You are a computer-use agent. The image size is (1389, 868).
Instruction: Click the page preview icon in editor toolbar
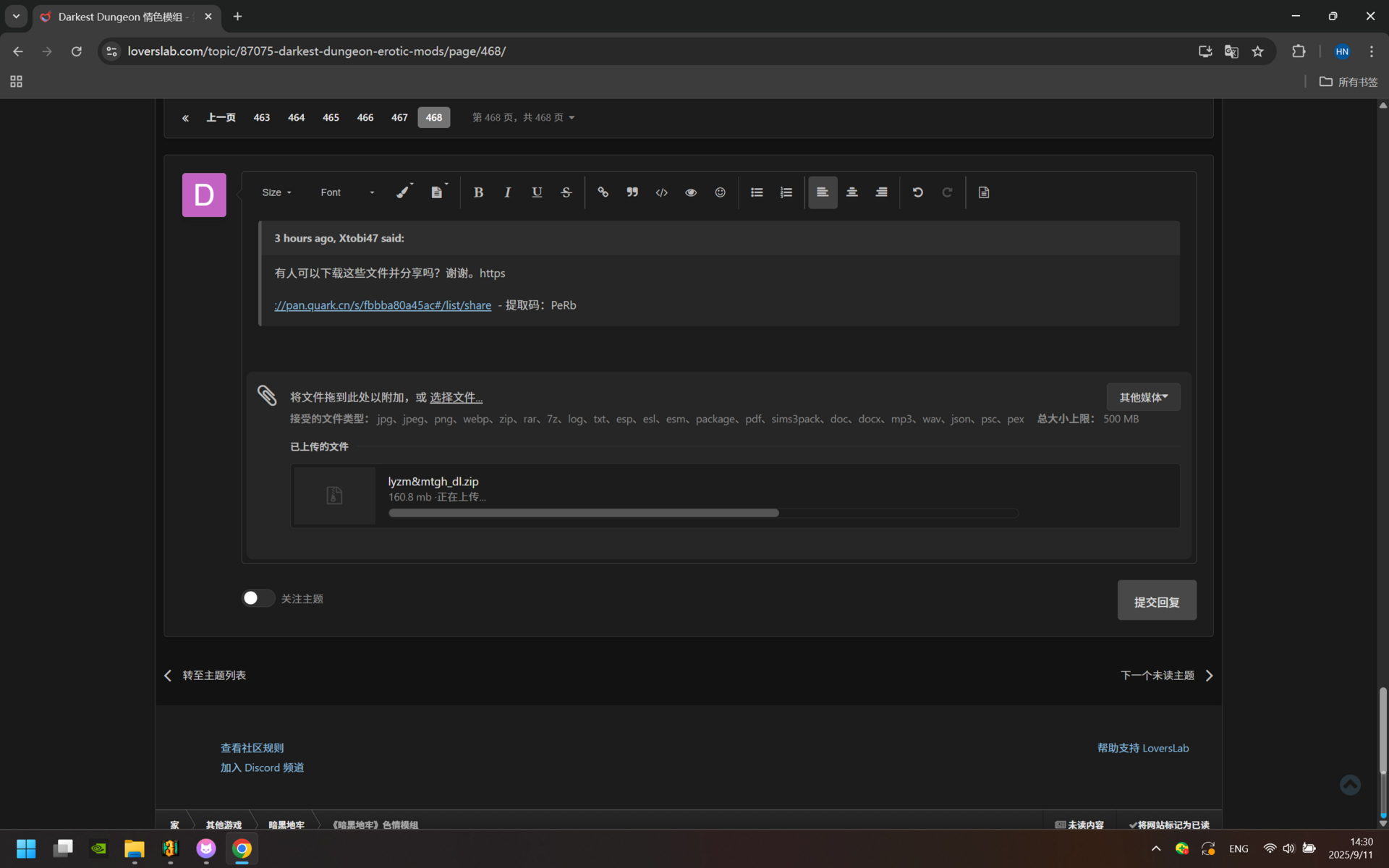point(984,192)
